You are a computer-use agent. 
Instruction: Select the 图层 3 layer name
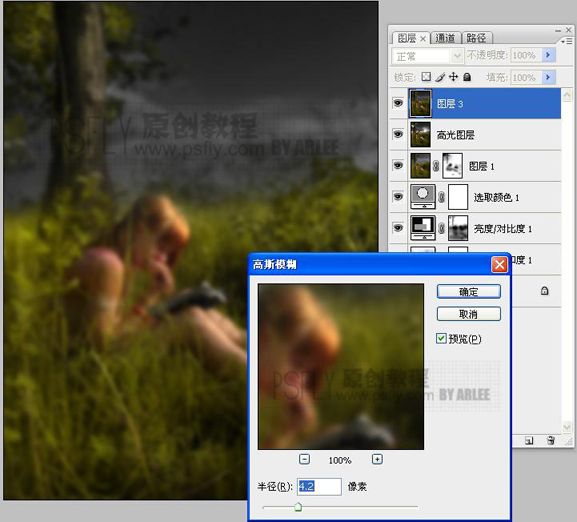450,104
